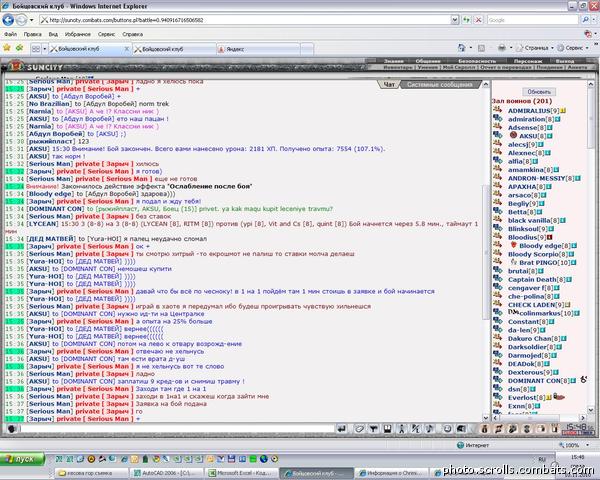Screen dimensions: 600x480
Task: Click the music note sound icon
Action: [x=429, y=429]
